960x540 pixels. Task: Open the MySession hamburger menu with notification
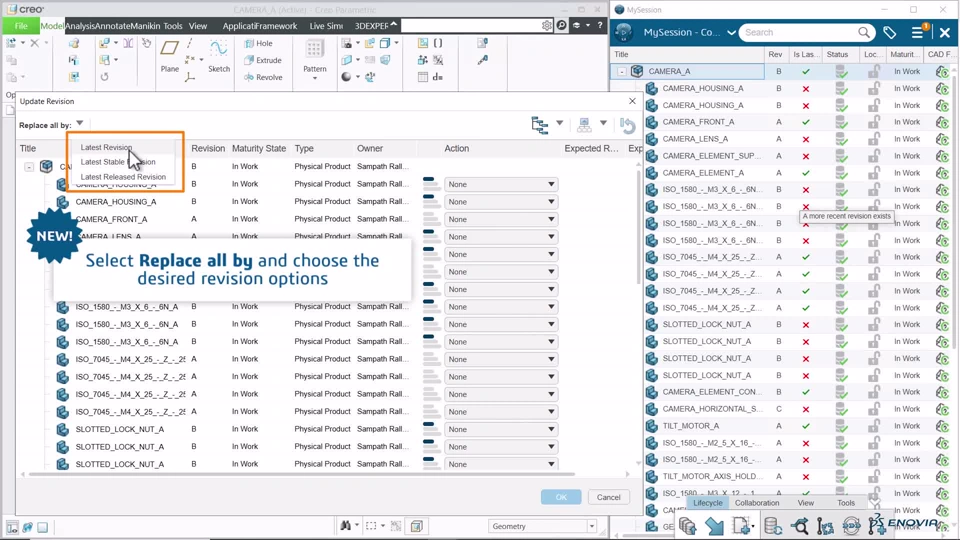(918, 32)
